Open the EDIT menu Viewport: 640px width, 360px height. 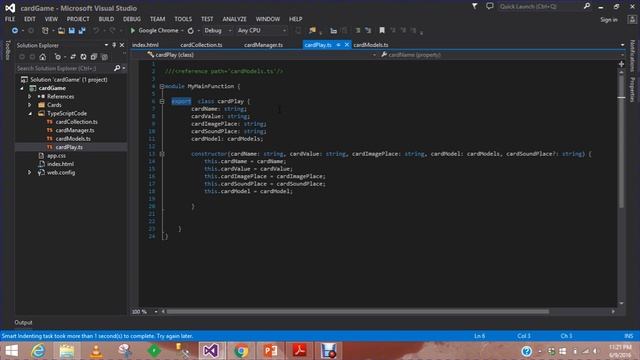pos(29,19)
